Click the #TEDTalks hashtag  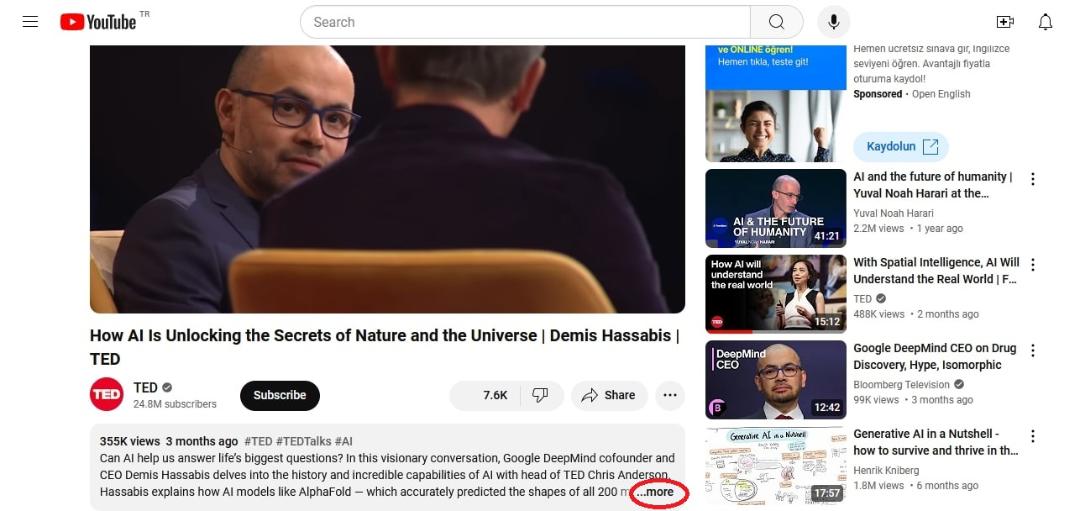click(303, 441)
